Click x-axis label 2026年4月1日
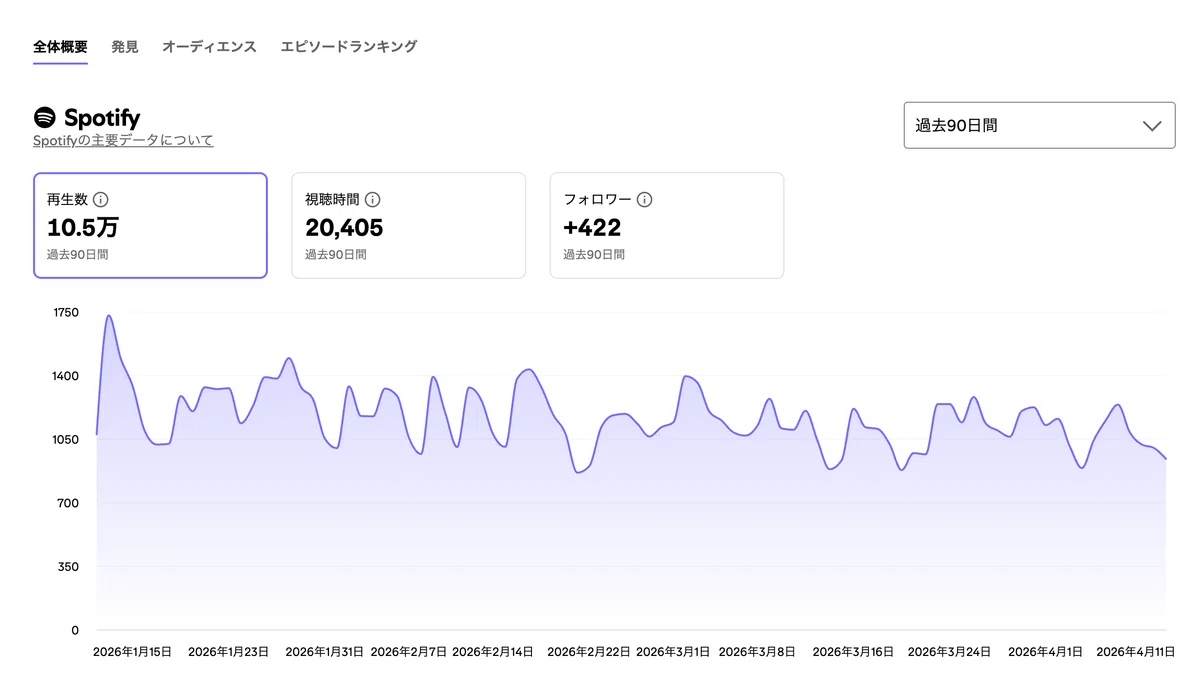 (1045, 652)
